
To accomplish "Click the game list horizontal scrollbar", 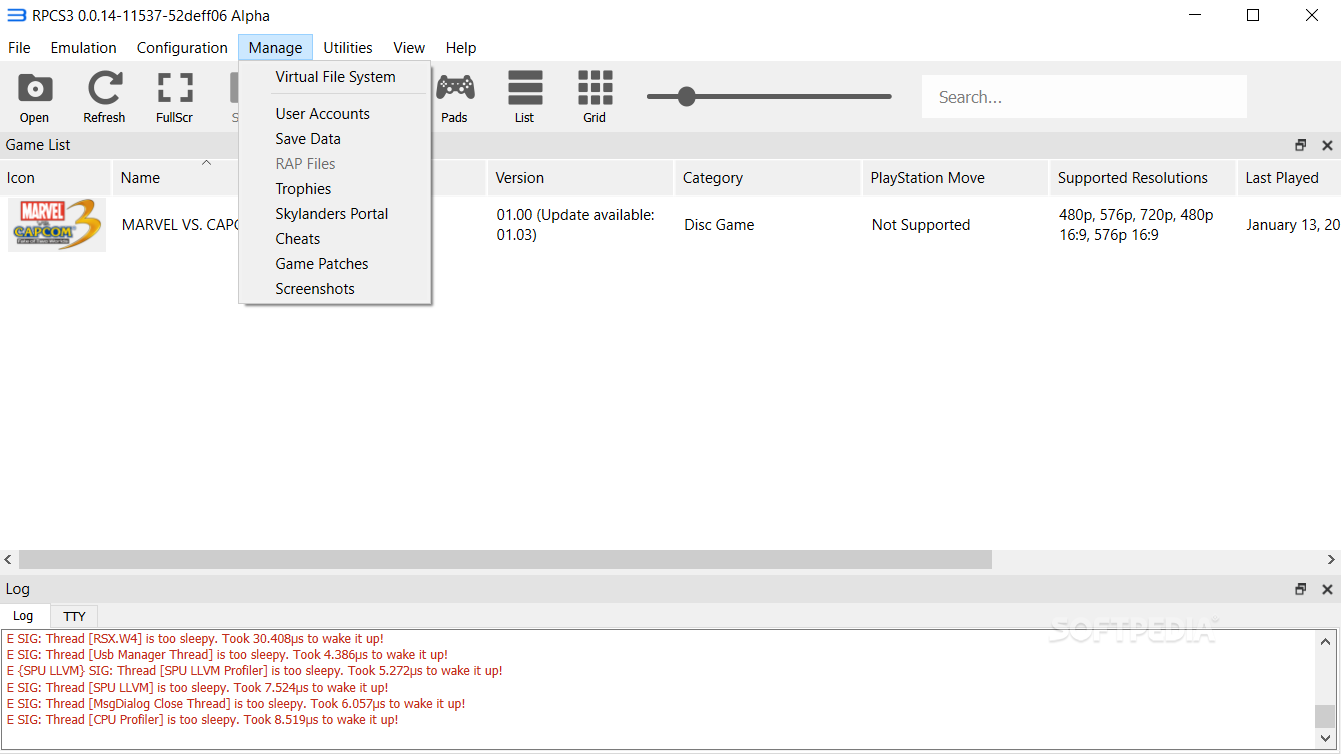I will [x=505, y=560].
